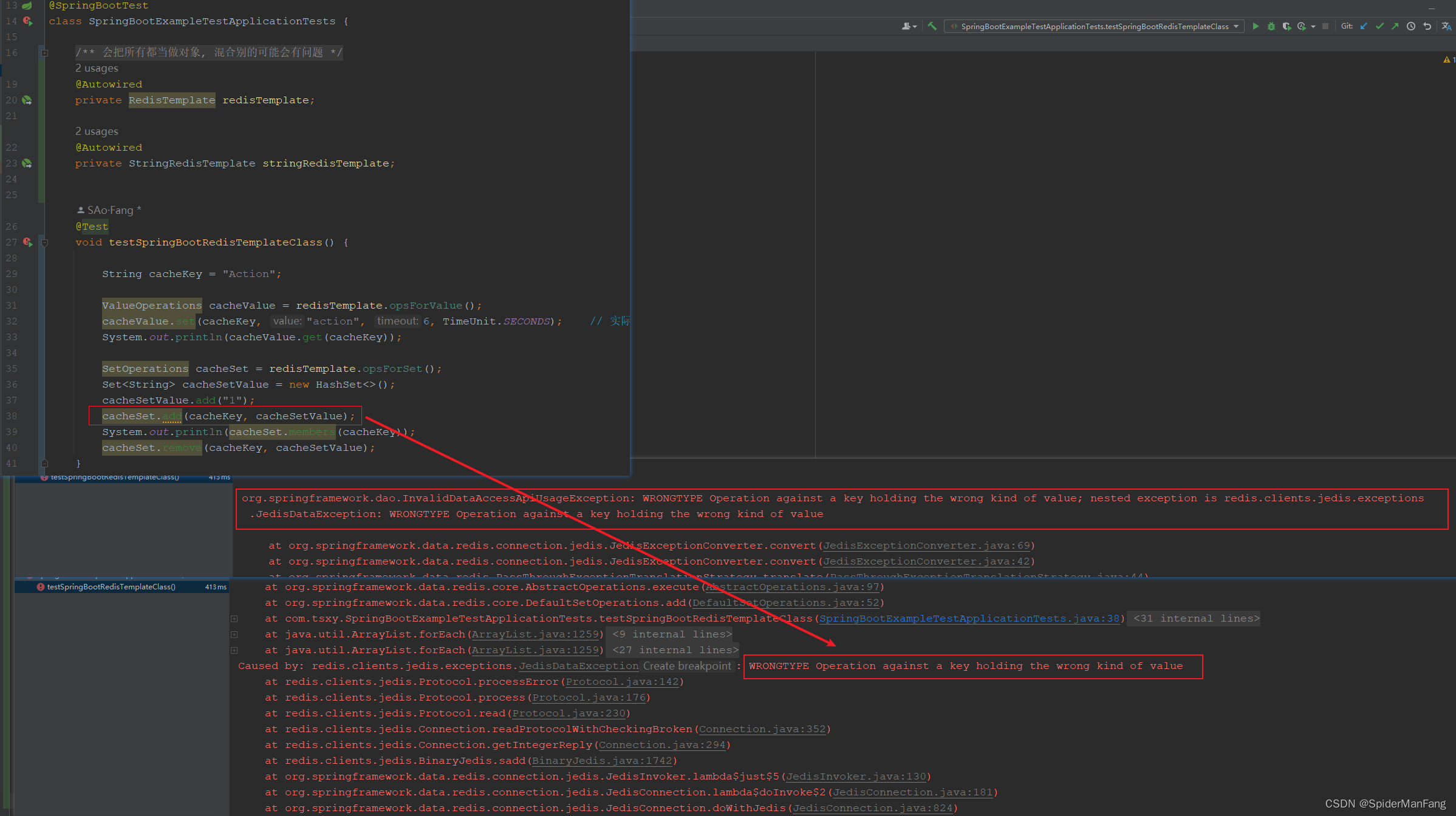The image size is (1456, 816).
Task: Click first '2 usages' hint above redisTemplate
Action: [x=97, y=68]
